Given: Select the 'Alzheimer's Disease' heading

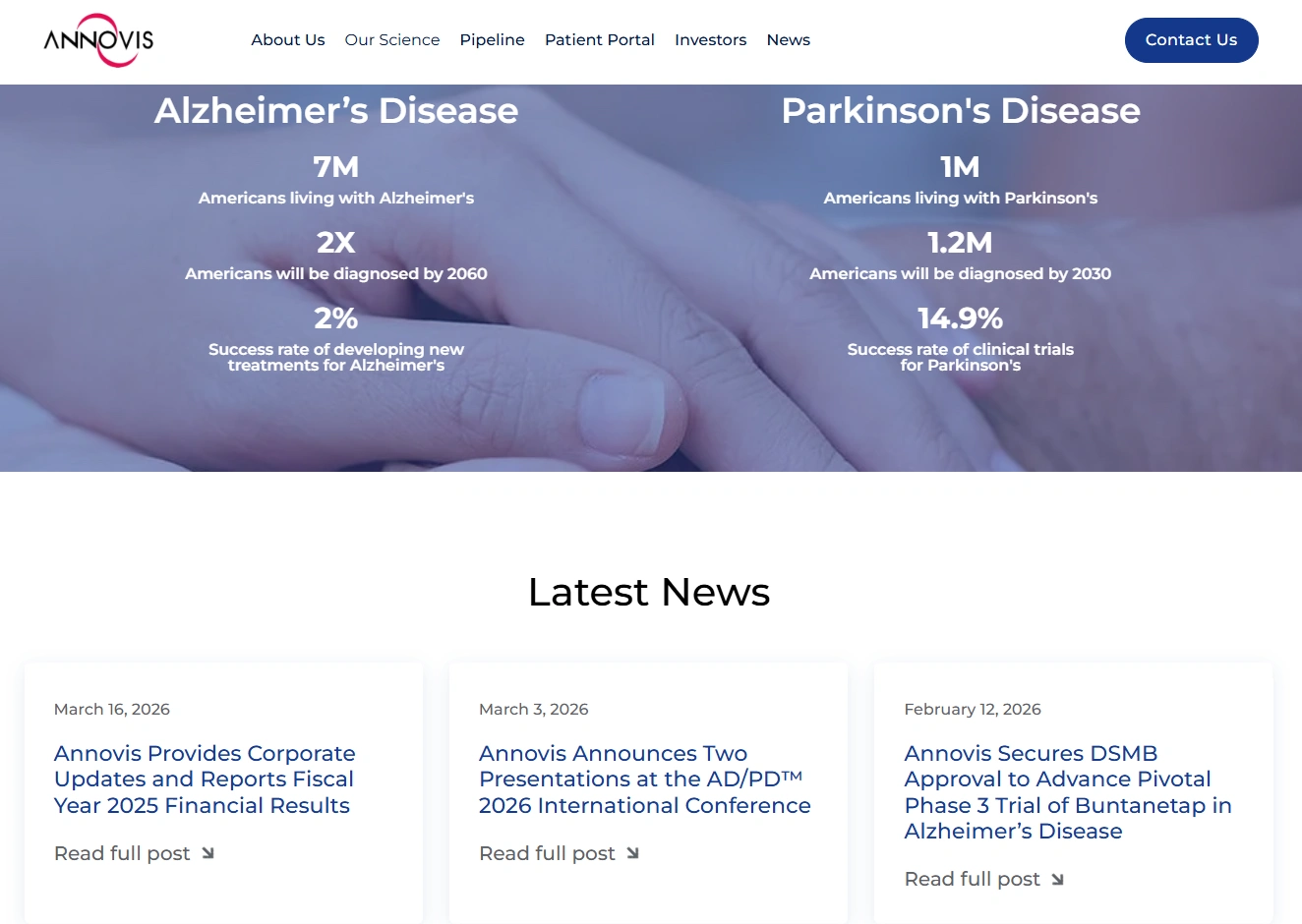Looking at the screenshot, I should coord(336,111).
